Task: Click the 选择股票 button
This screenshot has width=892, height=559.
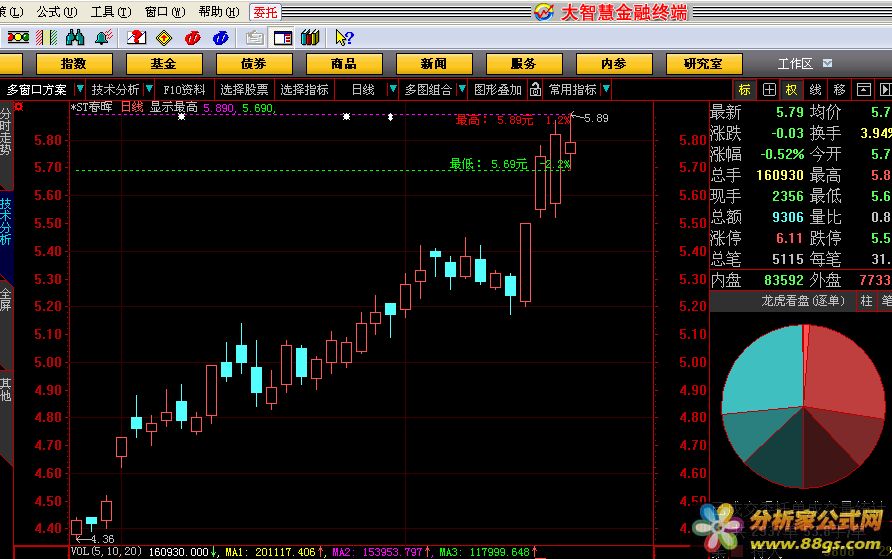Action: point(244,89)
